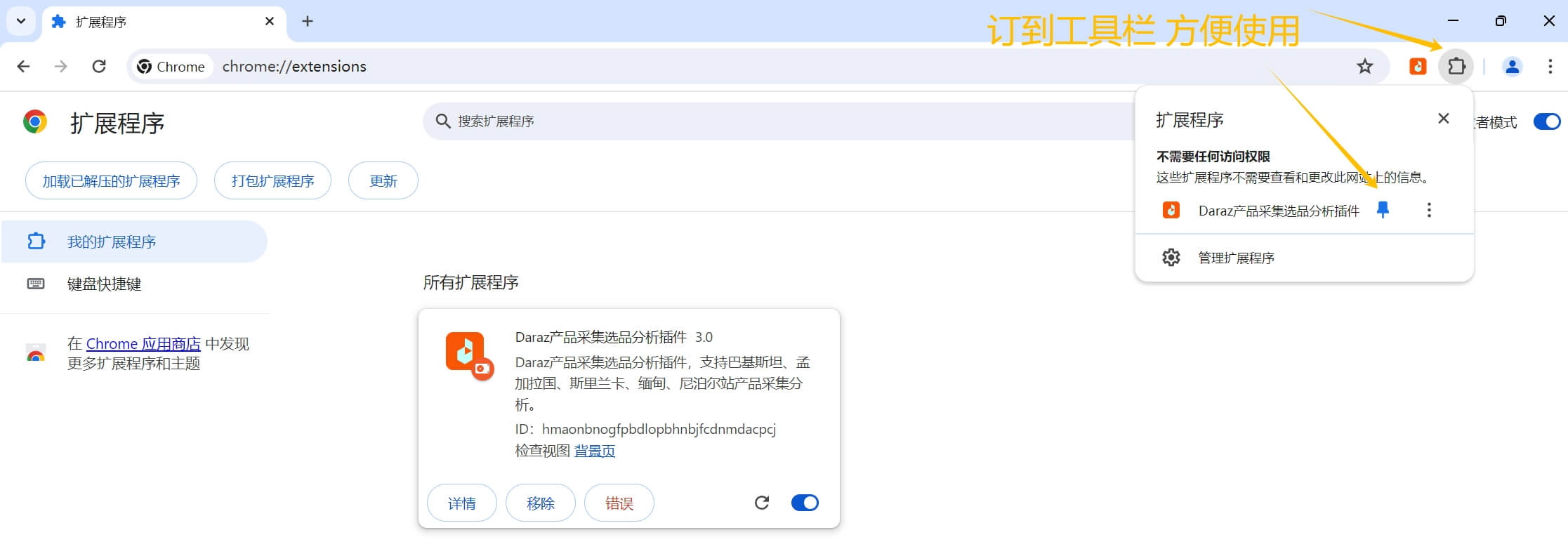1568x542 pixels.
Task: Open more options for Daraz extension in popup
Action: tap(1429, 210)
